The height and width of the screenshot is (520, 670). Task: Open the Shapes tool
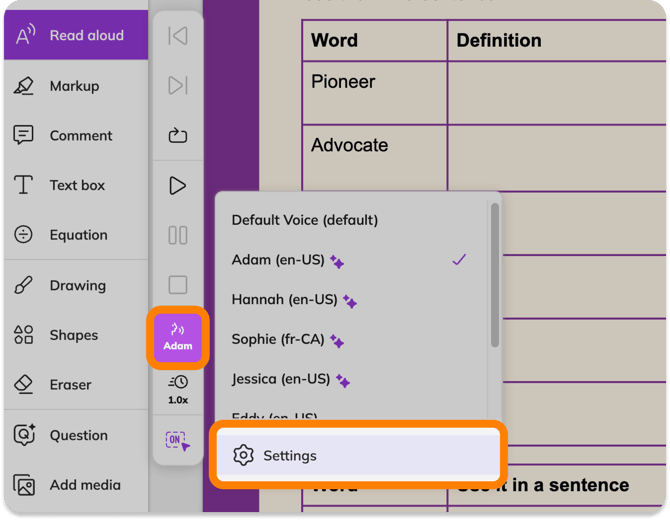point(76,335)
